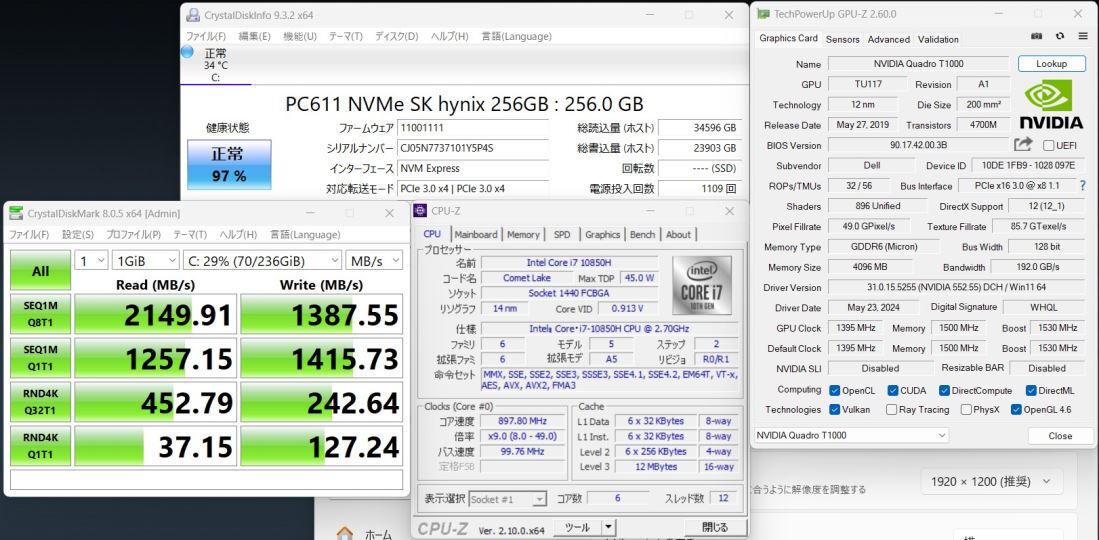Run the RND4K Q1T1 test button
The image size is (1099, 540).
pos(41,445)
